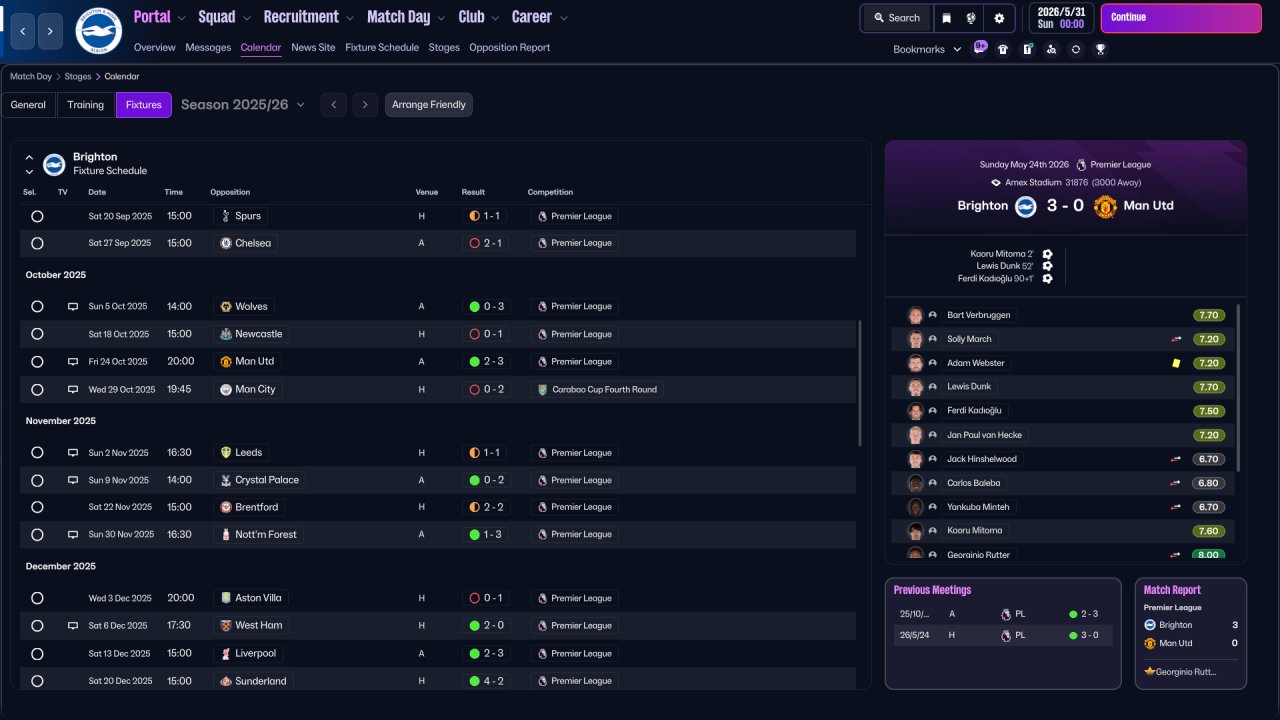The image size is (1280, 720).
Task: Open the trophy bookmark icon
Action: 1100,49
